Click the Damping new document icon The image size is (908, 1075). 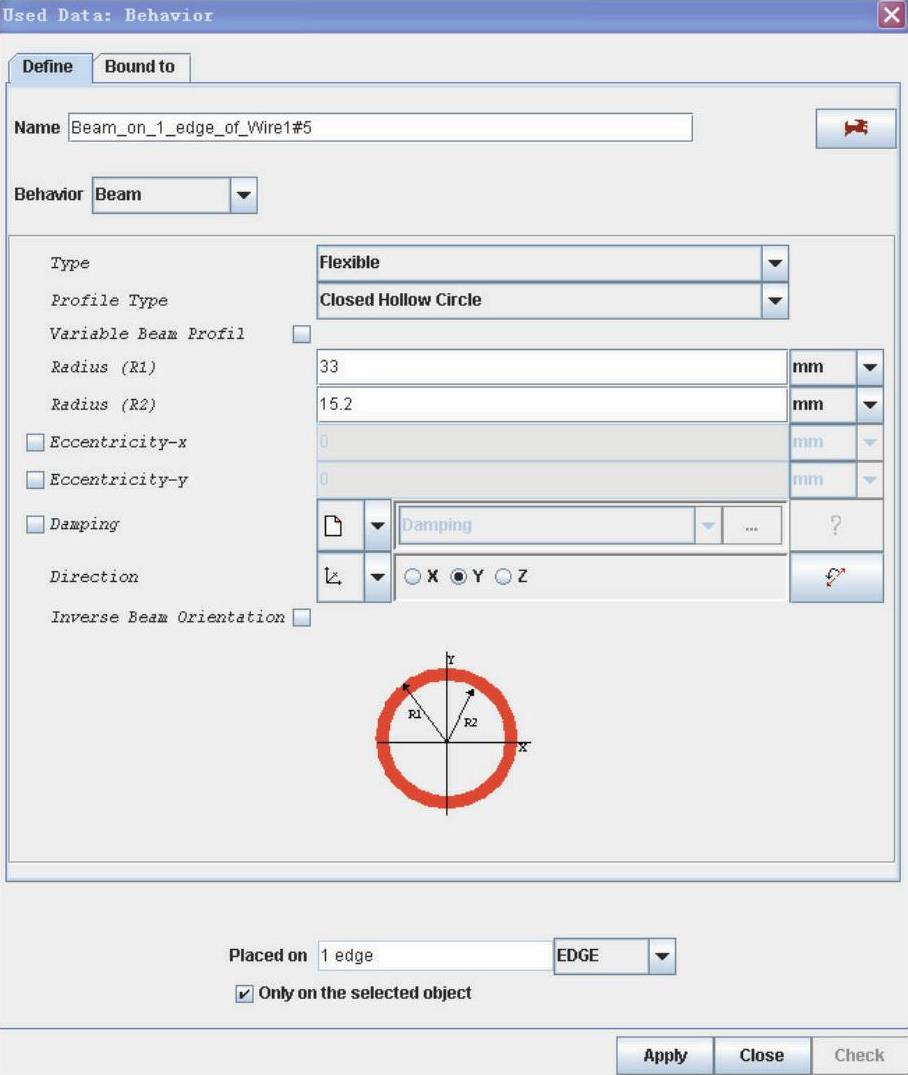(x=335, y=525)
